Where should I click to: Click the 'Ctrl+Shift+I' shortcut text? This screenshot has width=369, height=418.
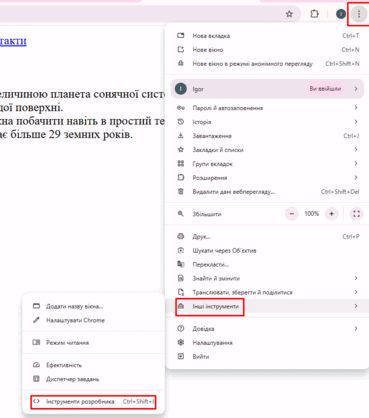click(x=138, y=401)
